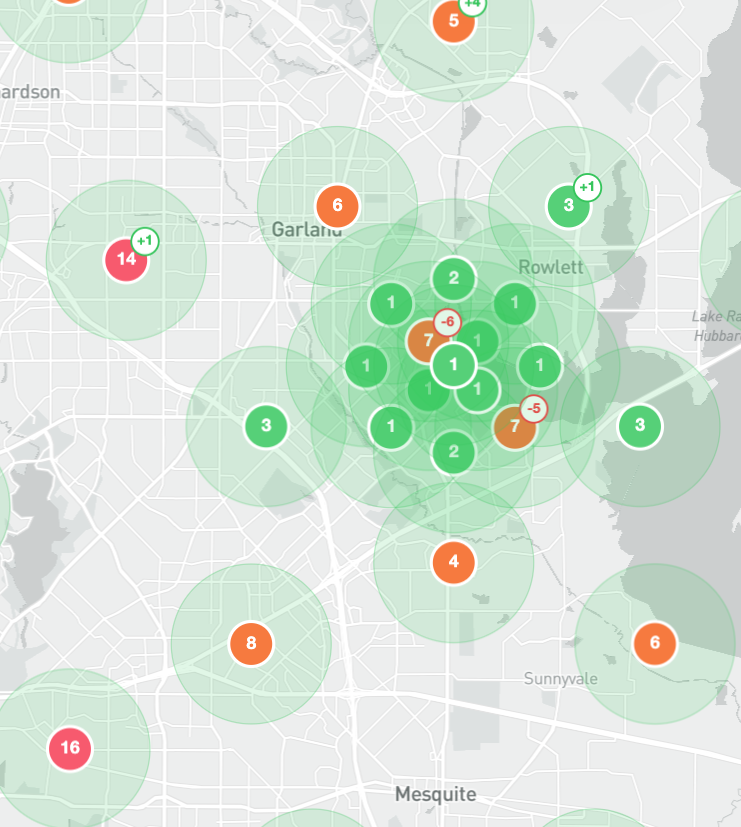Select the white-outlined center 1 marker
Viewport: 741px width, 827px height.
point(454,365)
